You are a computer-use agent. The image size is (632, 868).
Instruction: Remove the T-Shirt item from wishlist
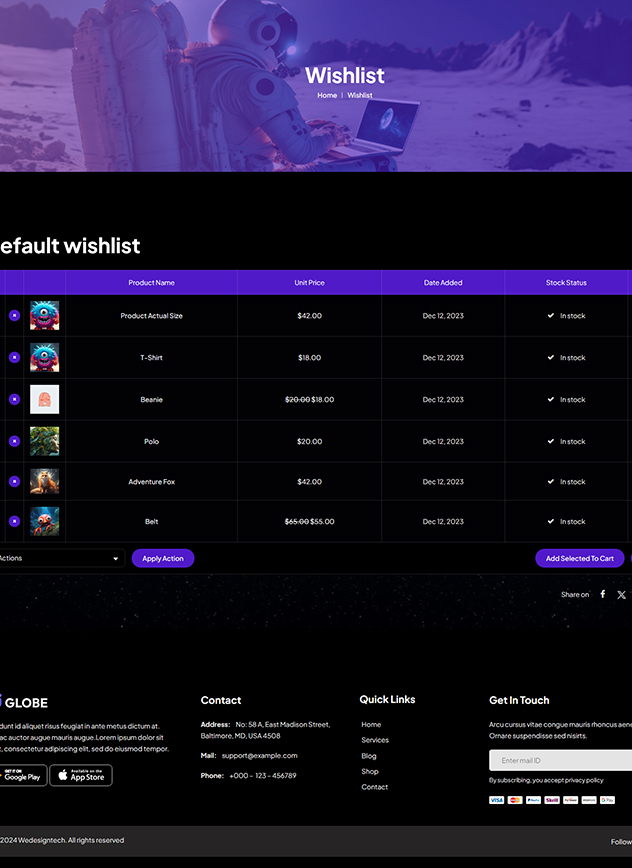(x=14, y=357)
